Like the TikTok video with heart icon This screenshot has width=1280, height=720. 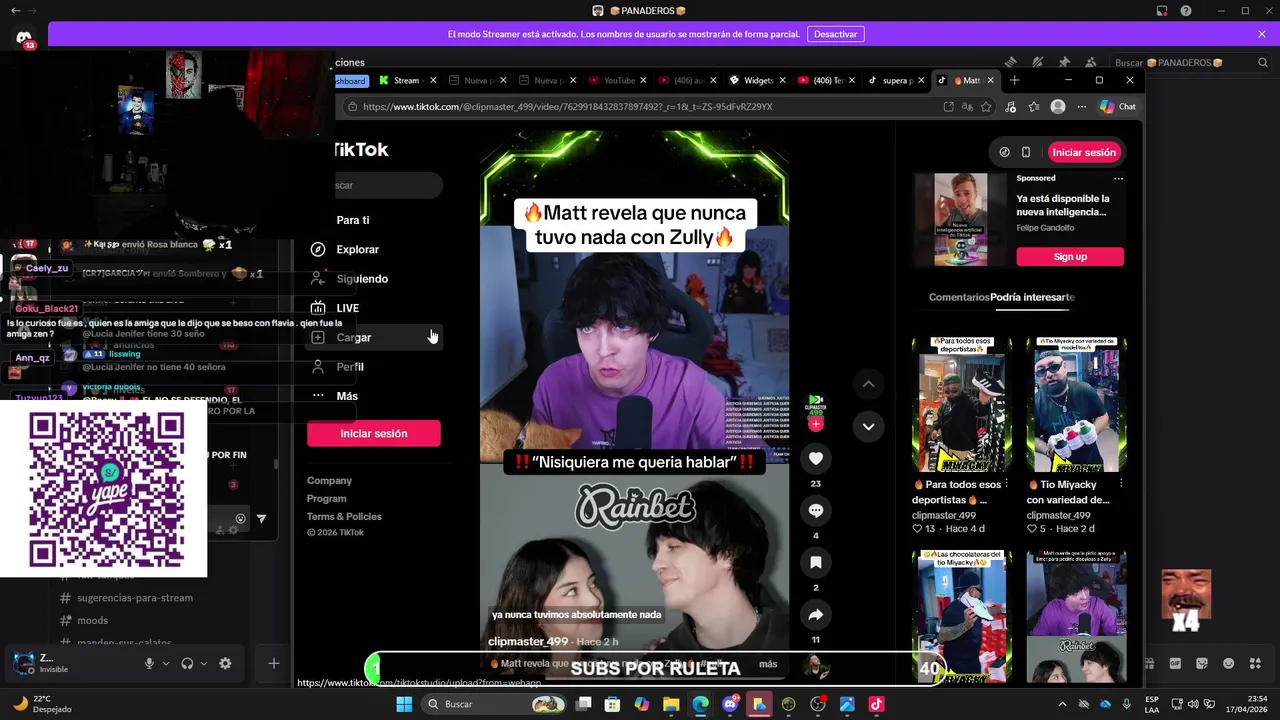[x=815, y=458]
